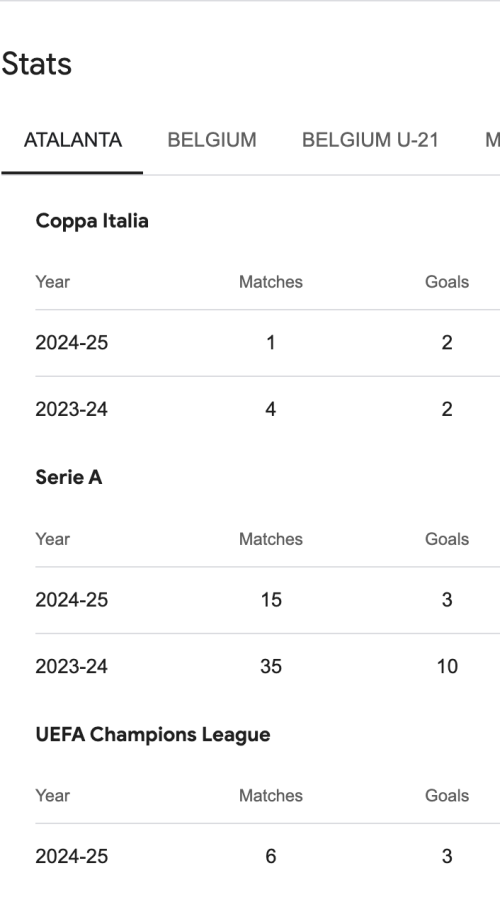The width and height of the screenshot is (500, 907).
Task: Switch to the BELGIUM tab
Action: [x=212, y=140]
